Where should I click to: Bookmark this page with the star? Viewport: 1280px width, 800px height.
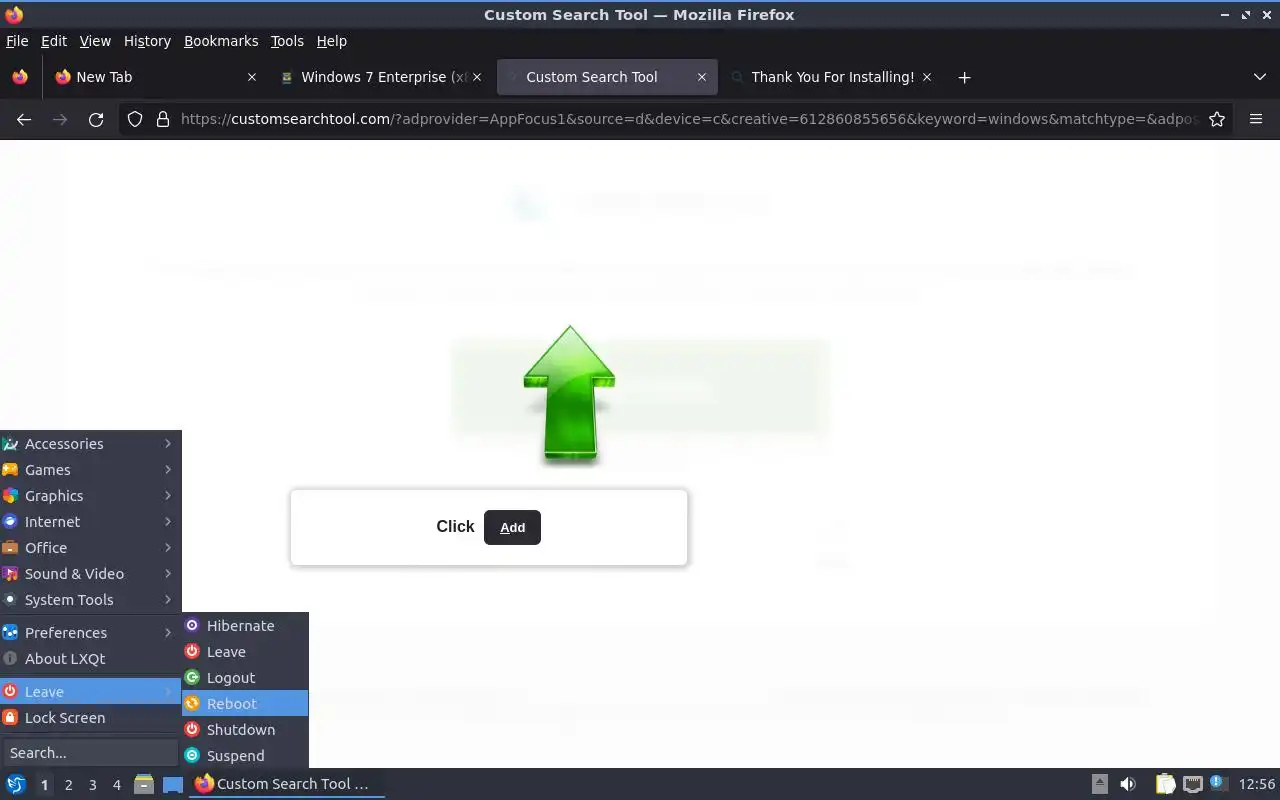1217,119
